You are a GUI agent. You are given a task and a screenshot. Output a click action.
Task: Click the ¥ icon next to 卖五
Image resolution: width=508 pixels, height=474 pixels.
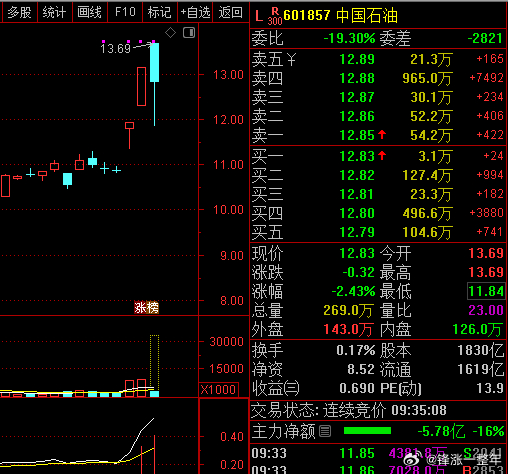(291, 60)
